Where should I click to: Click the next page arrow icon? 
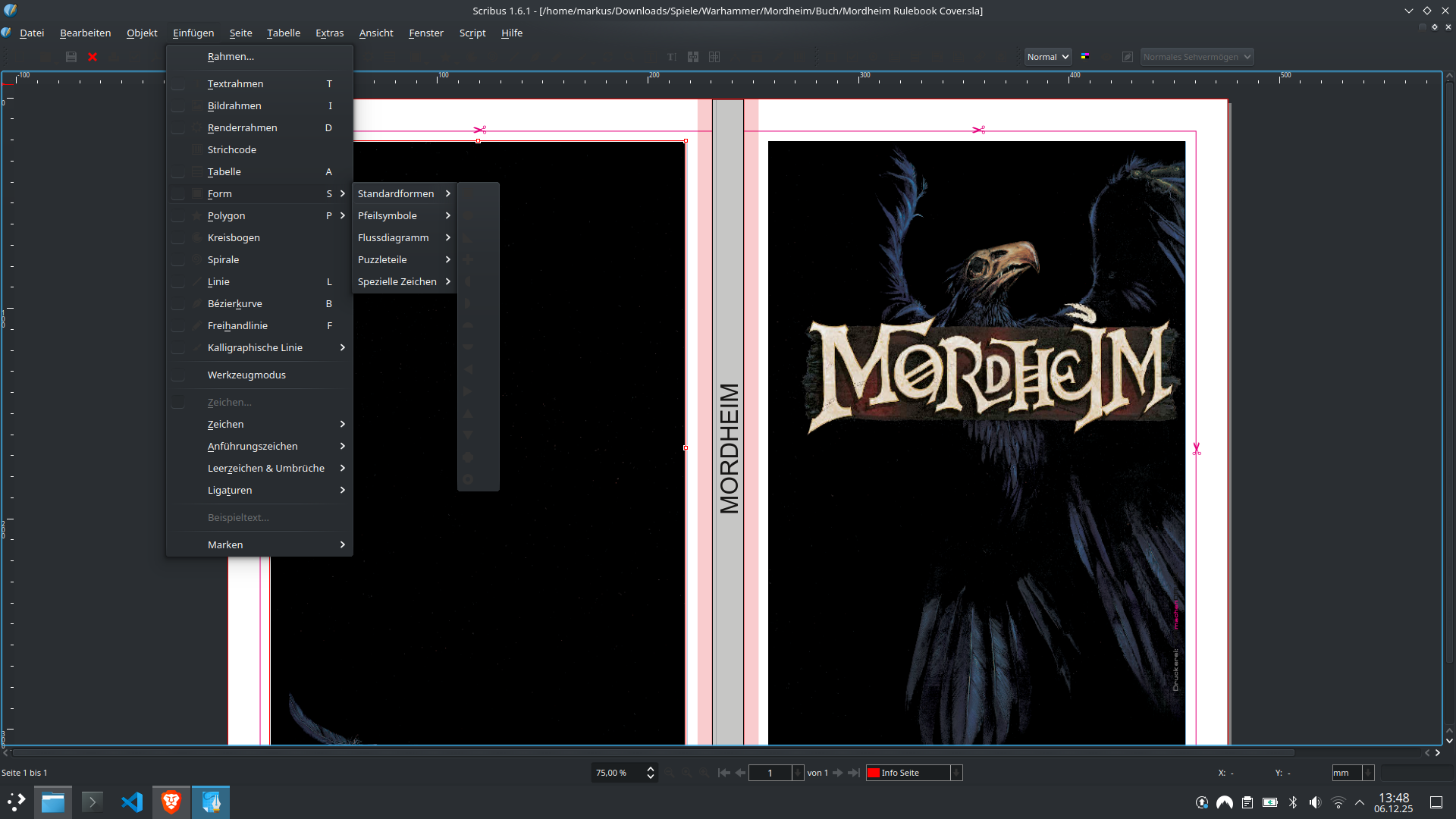tap(838, 773)
